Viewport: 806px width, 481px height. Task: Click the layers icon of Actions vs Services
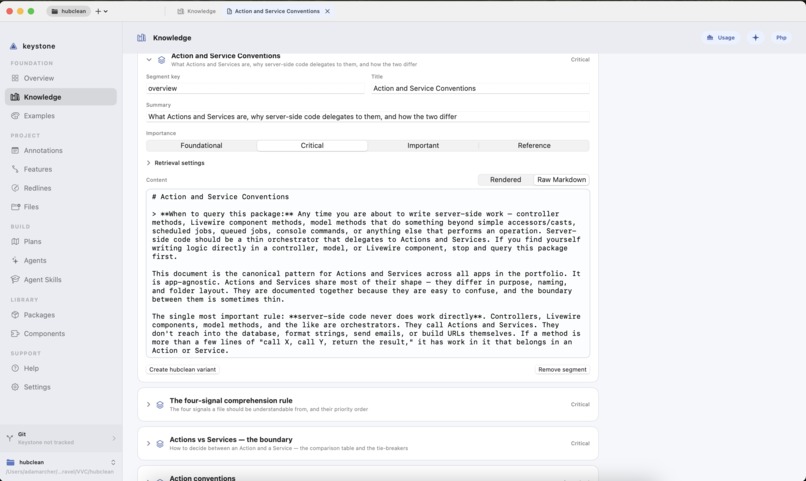click(x=160, y=443)
